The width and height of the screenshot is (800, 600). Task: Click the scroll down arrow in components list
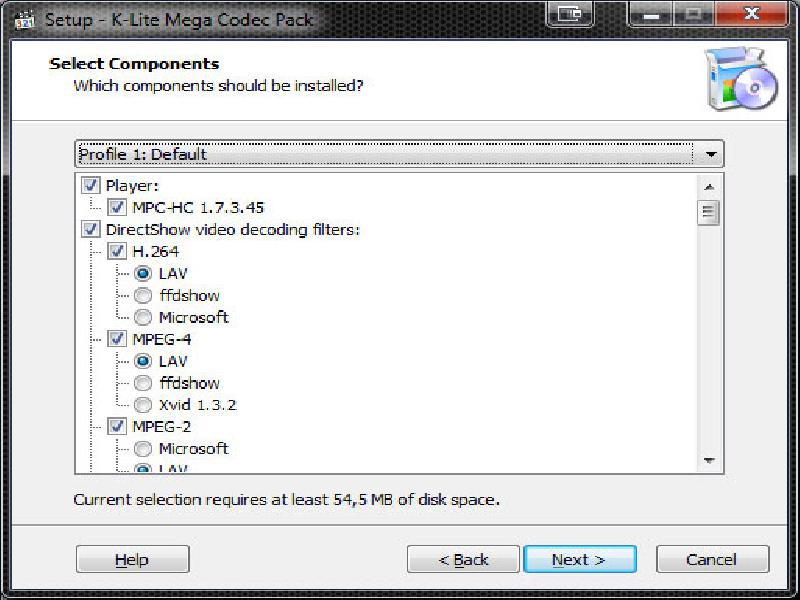[x=709, y=460]
